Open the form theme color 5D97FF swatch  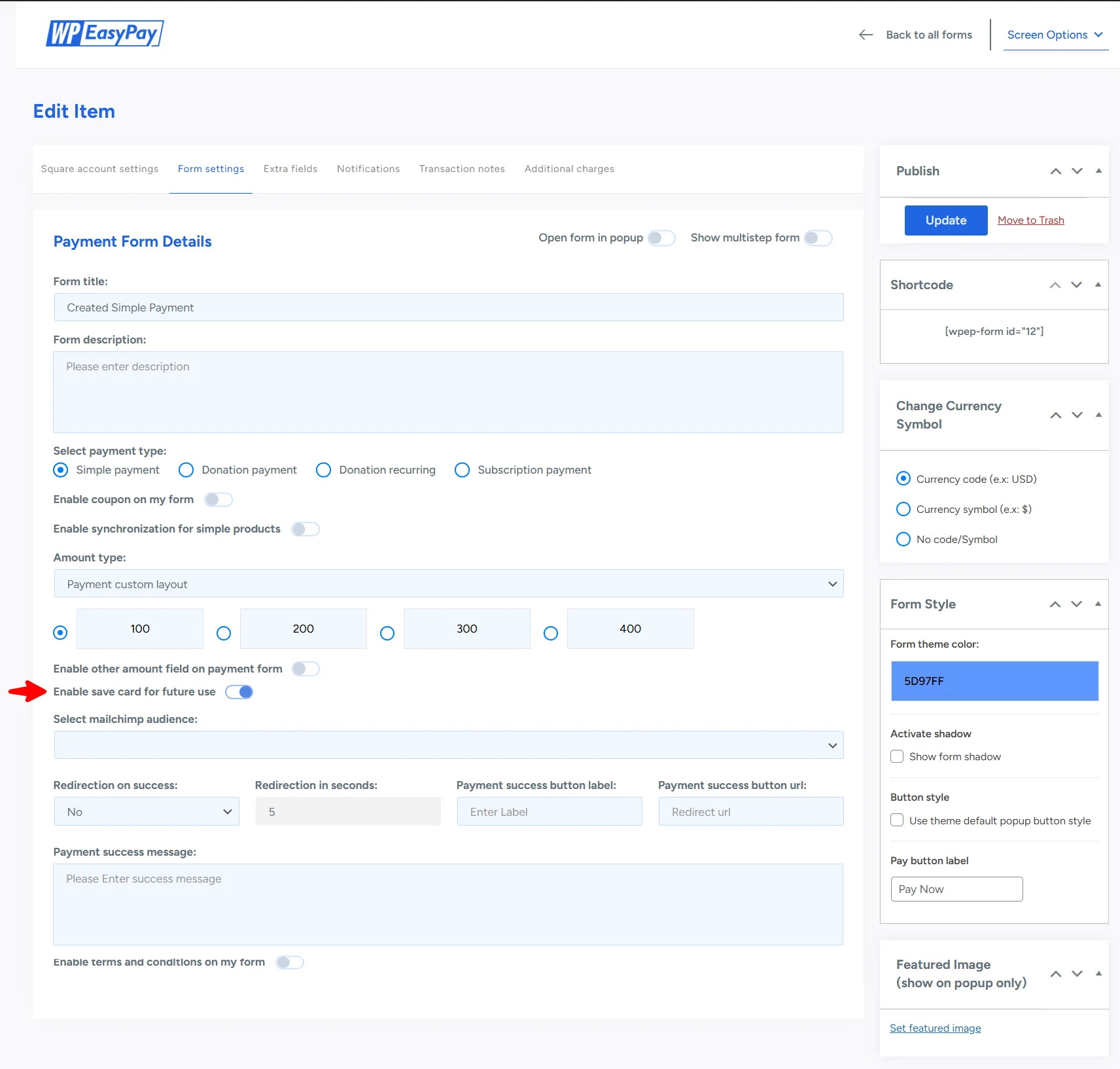(994, 681)
